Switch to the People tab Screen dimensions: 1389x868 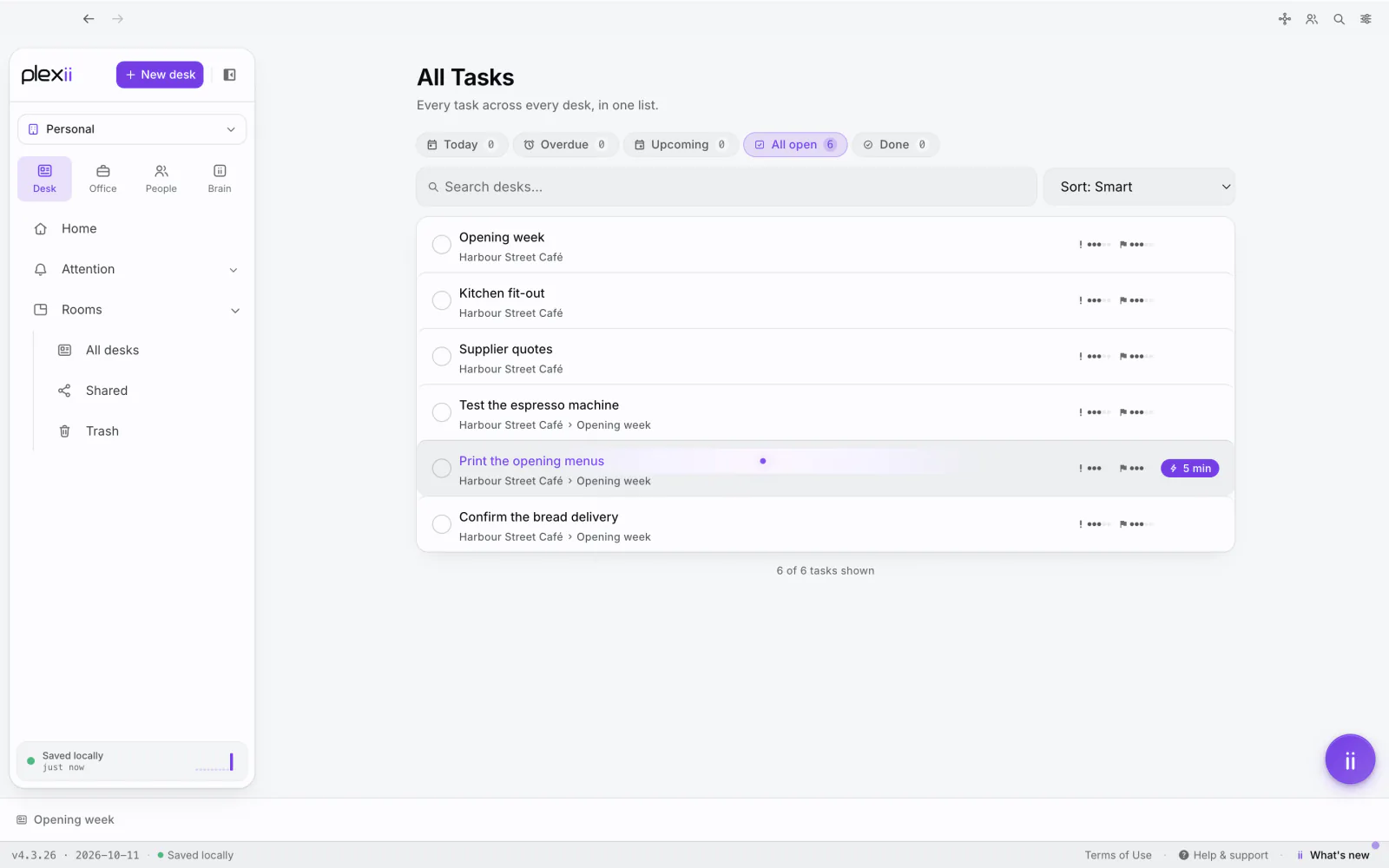coord(161,178)
